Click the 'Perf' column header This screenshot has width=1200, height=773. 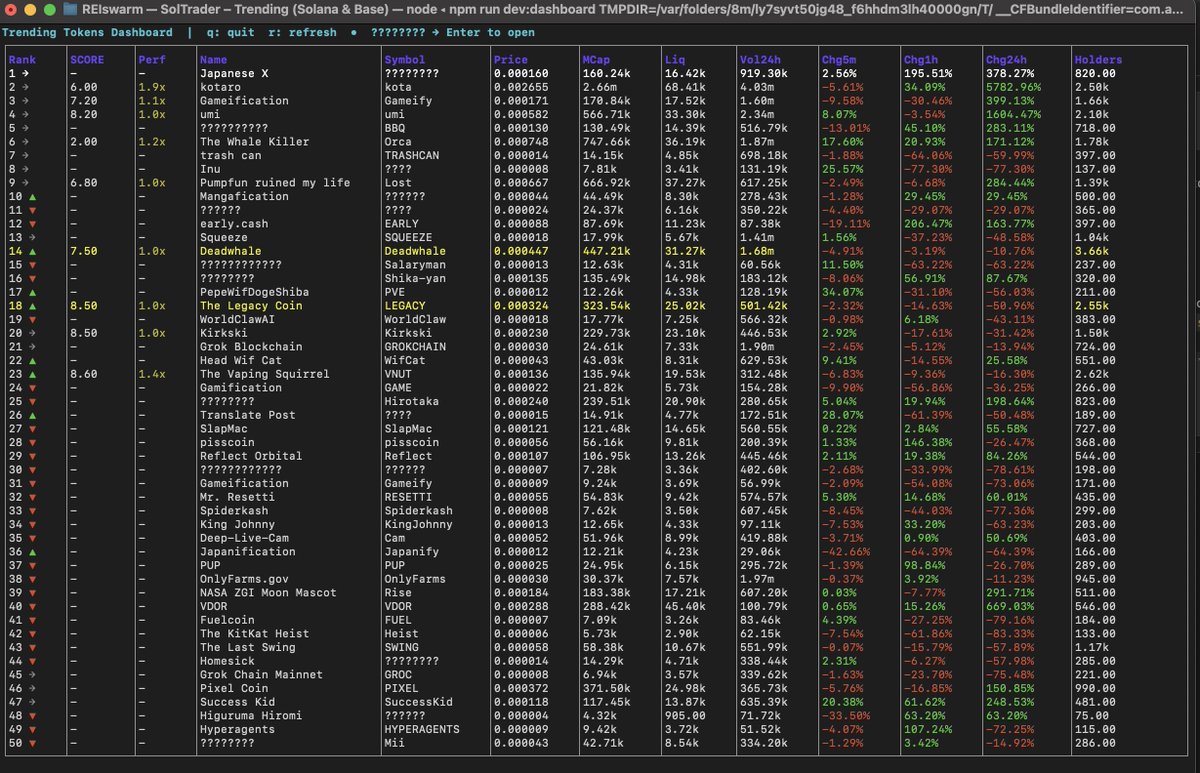tap(151, 60)
